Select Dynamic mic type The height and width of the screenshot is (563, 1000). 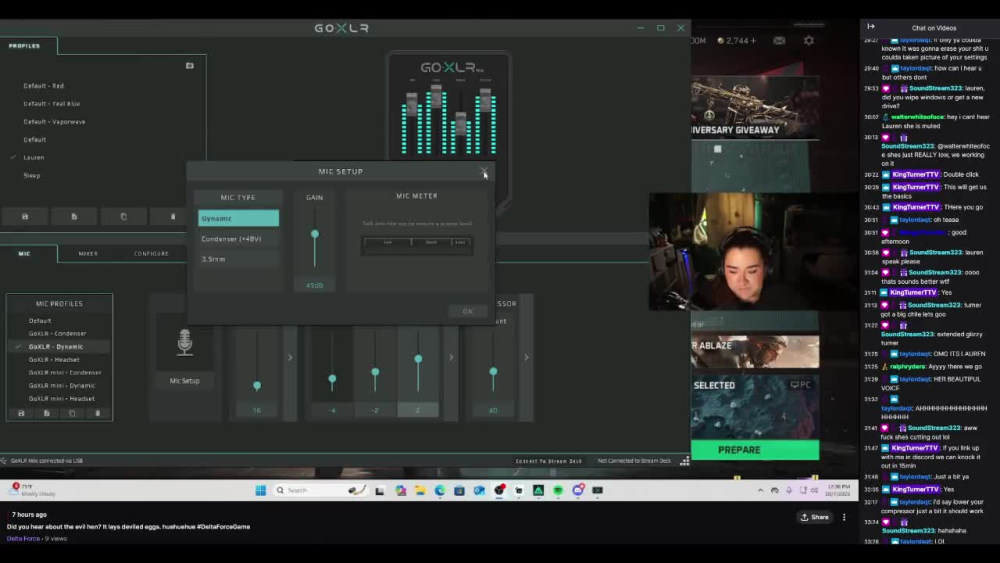click(239, 218)
